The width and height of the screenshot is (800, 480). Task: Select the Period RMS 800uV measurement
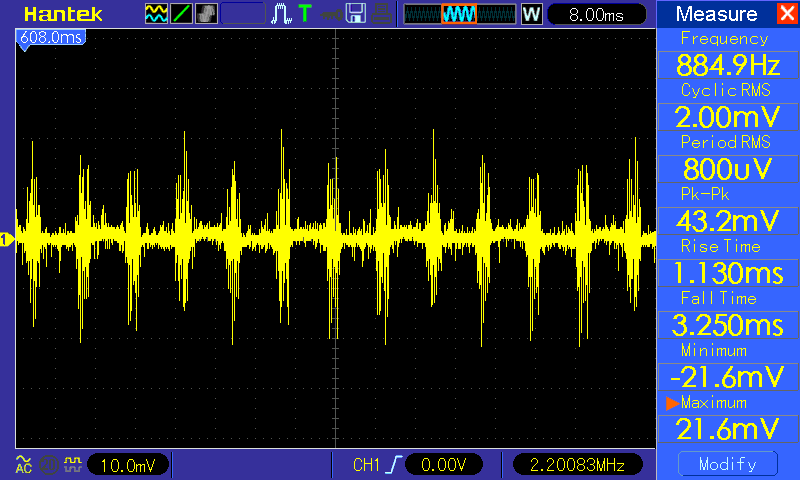[728, 158]
